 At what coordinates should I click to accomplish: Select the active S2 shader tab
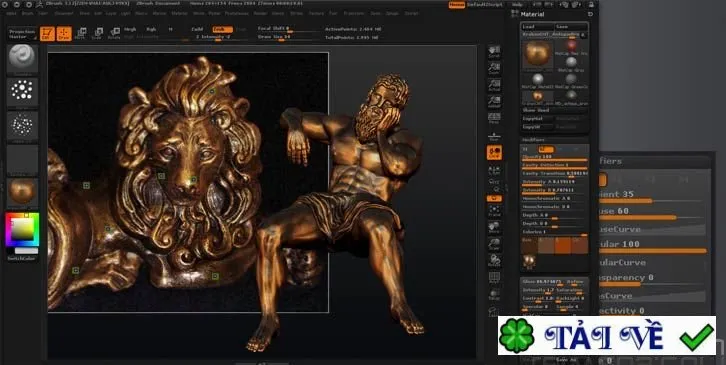pyautogui.click(x=546, y=149)
